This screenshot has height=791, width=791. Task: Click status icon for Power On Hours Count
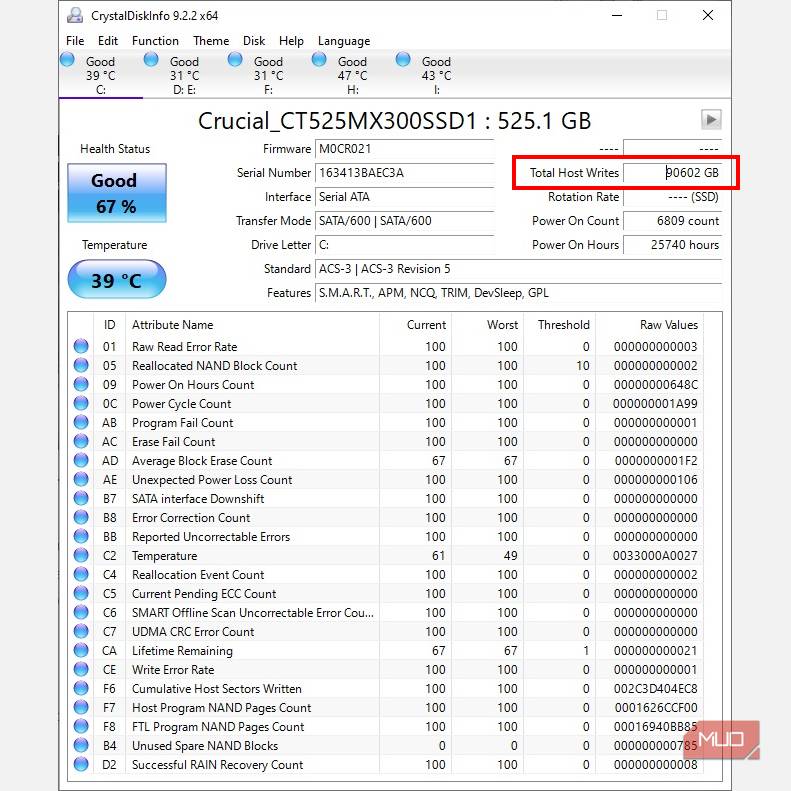tap(81, 384)
